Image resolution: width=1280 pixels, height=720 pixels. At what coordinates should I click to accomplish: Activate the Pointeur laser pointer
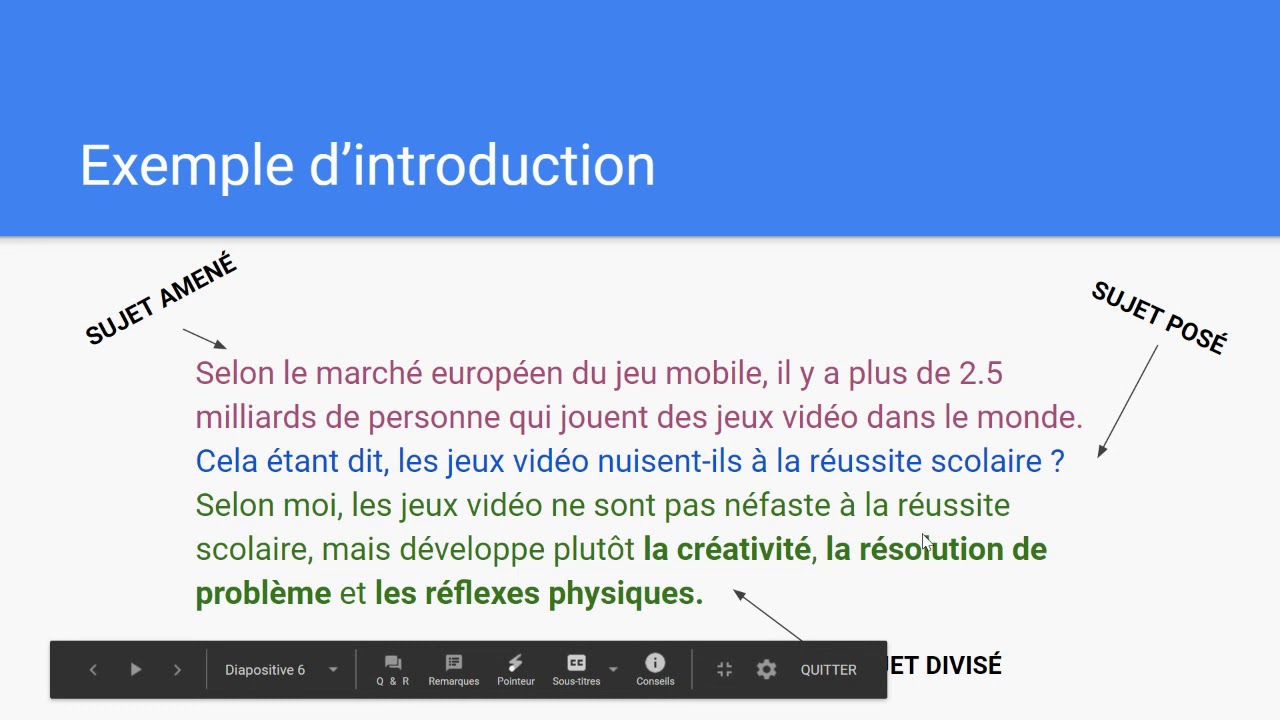pos(516,670)
